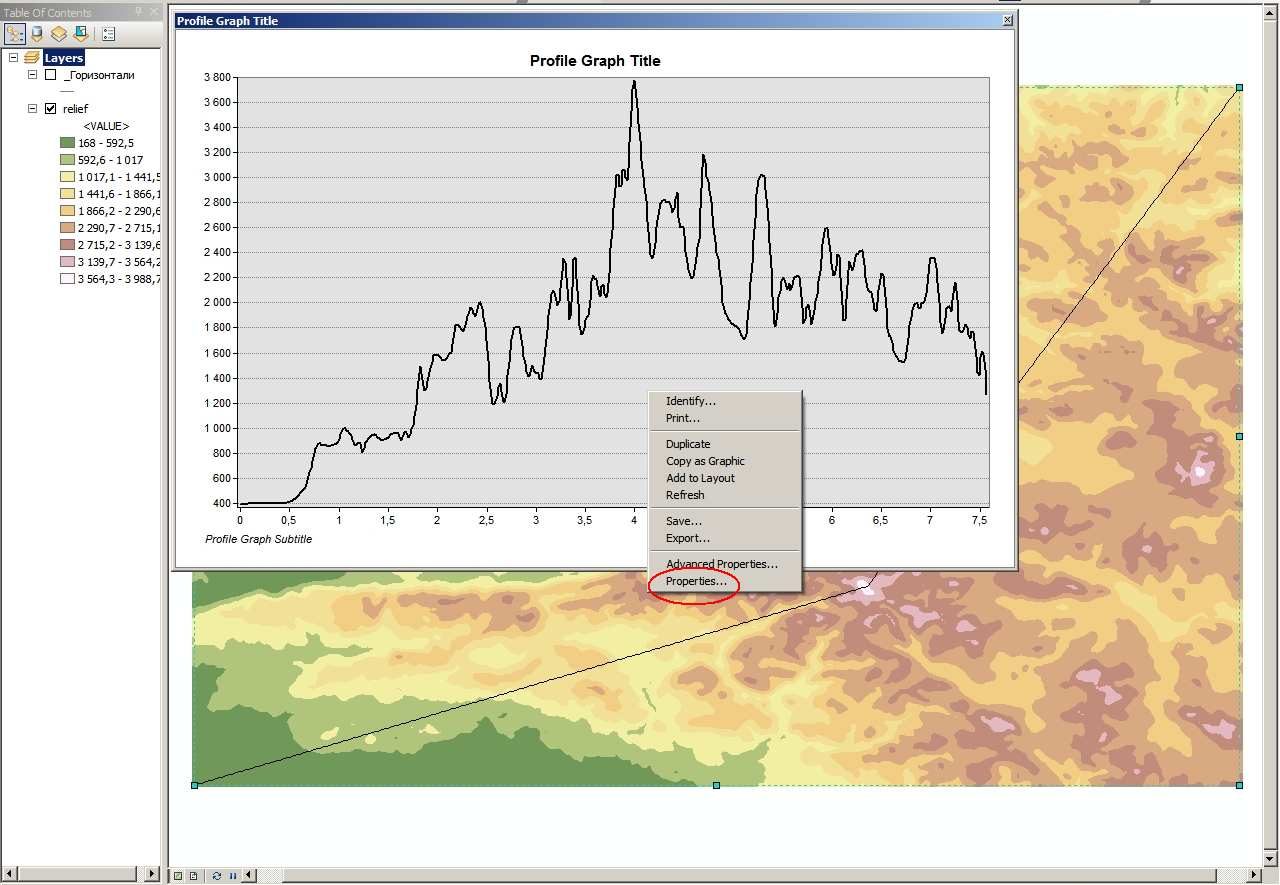Image resolution: width=1280 pixels, height=885 pixels.
Task: Uncheck the relief layer checkbox
Action: tap(51, 108)
